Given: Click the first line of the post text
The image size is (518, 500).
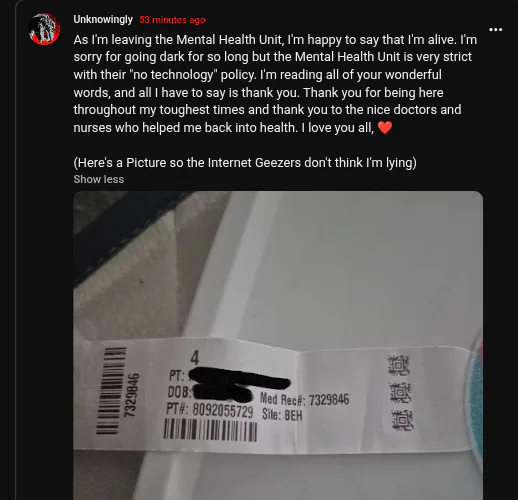Looking at the screenshot, I should click(x=275, y=40).
